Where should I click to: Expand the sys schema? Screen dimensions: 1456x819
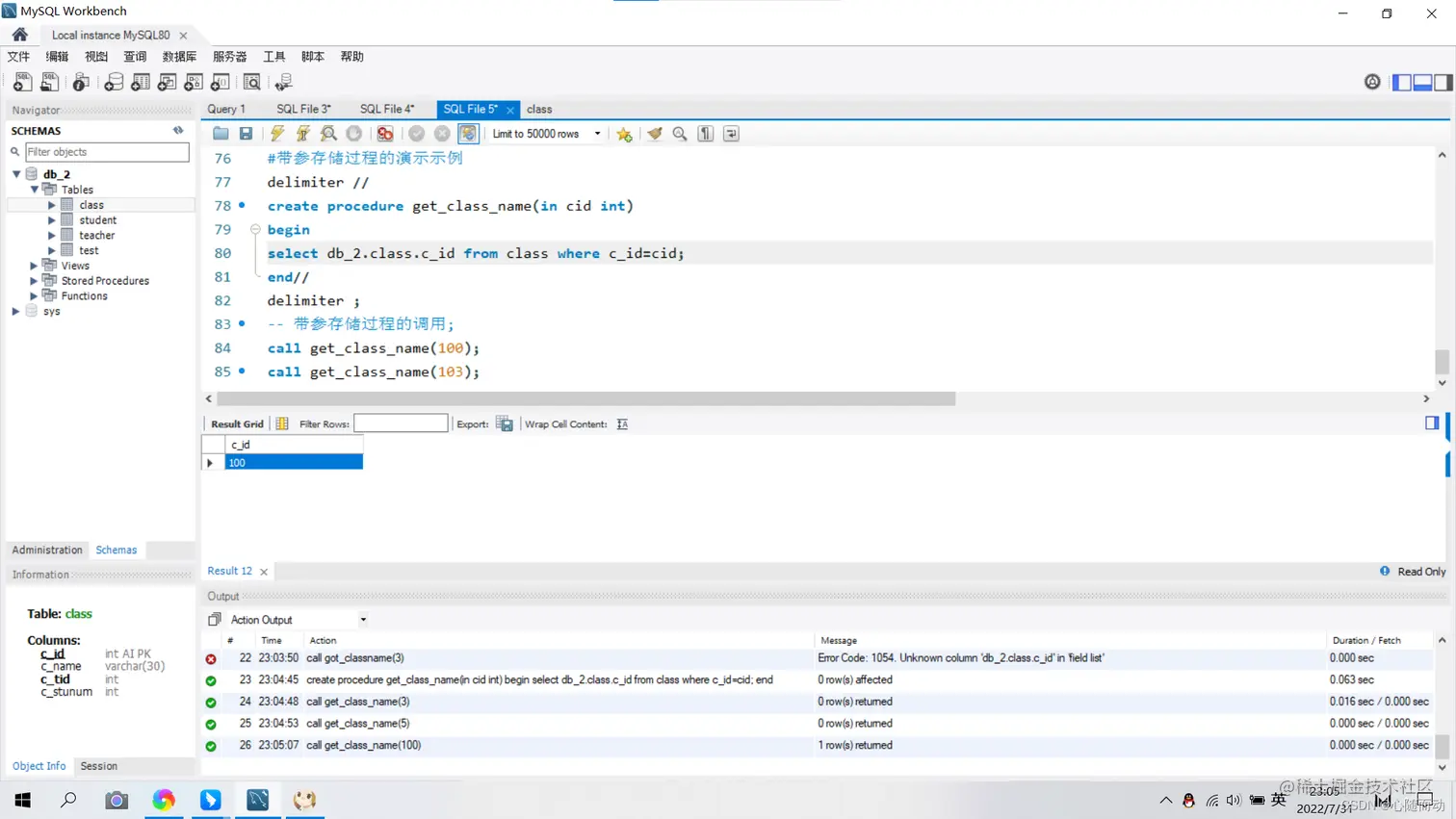(16, 312)
